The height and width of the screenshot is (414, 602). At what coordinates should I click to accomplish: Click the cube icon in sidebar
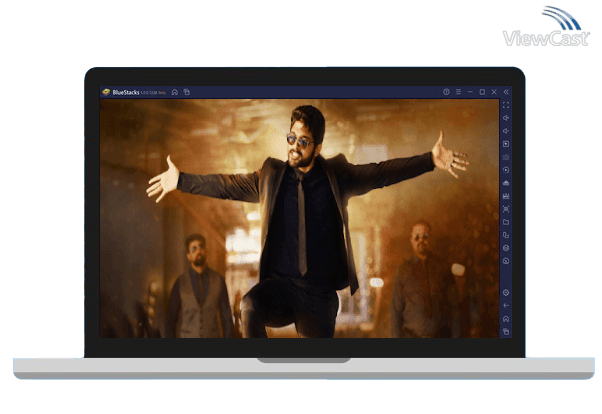pyautogui.click(x=506, y=248)
